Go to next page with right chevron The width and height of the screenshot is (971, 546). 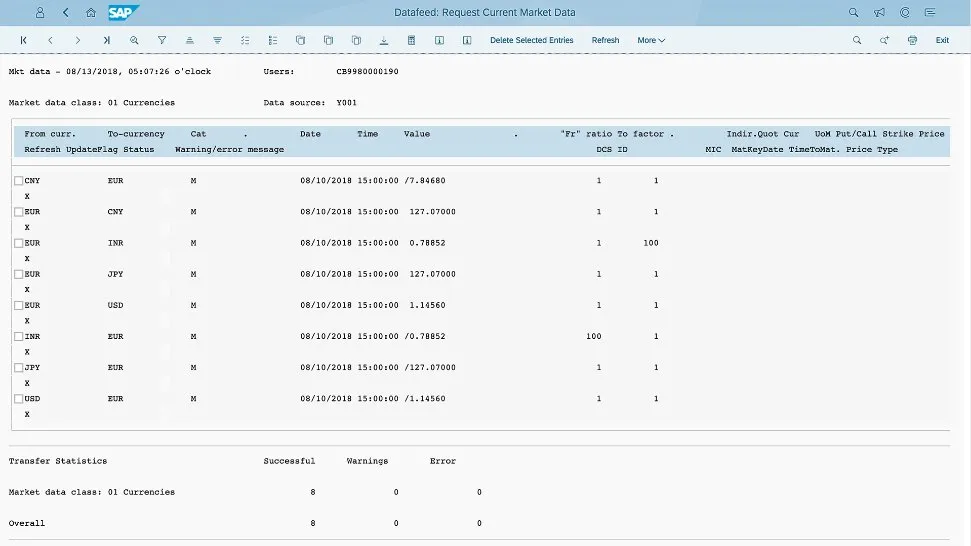(78, 40)
